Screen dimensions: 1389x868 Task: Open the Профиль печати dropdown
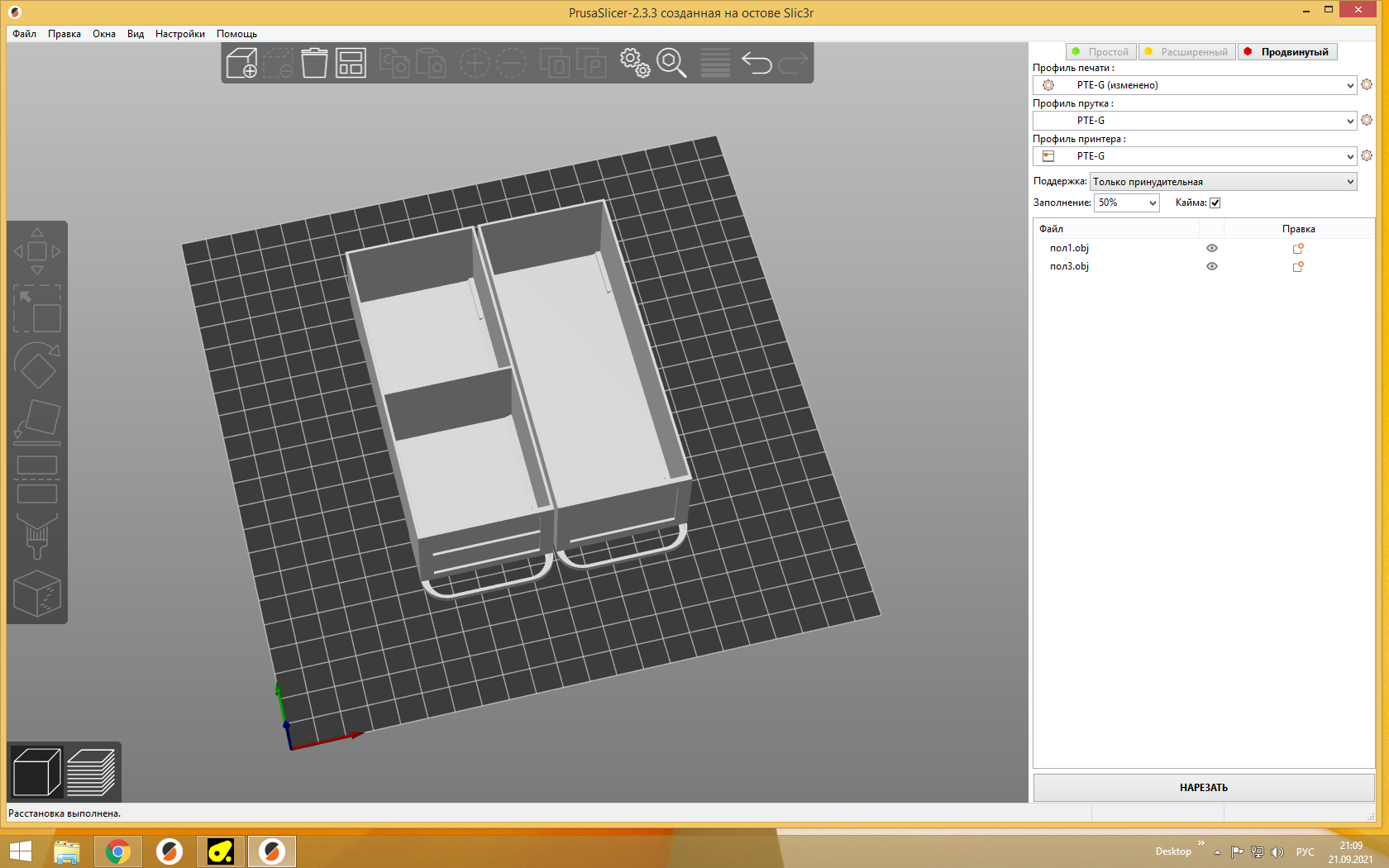[x=1194, y=85]
